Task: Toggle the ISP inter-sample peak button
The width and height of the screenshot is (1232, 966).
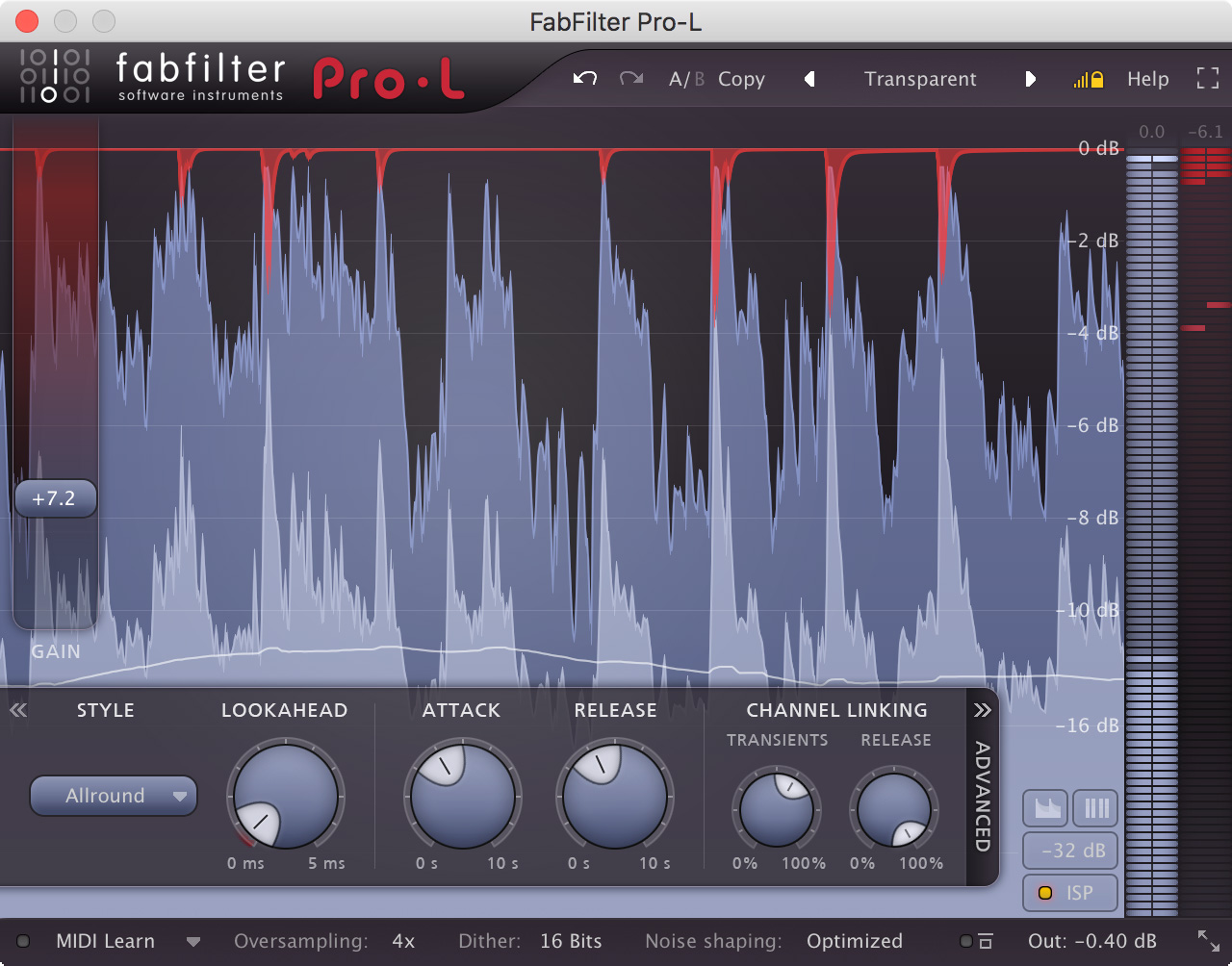Action: pyautogui.click(x=1070, y=893)
